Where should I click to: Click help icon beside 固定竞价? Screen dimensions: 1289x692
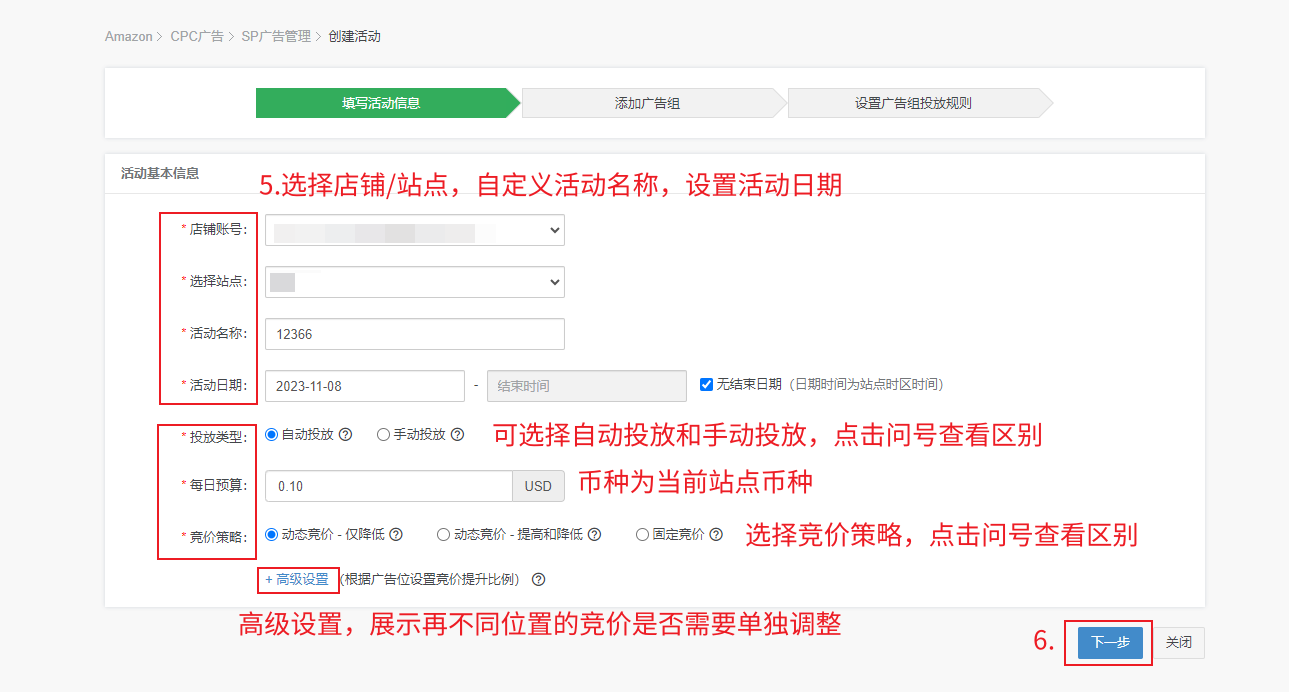click(716, 535)
